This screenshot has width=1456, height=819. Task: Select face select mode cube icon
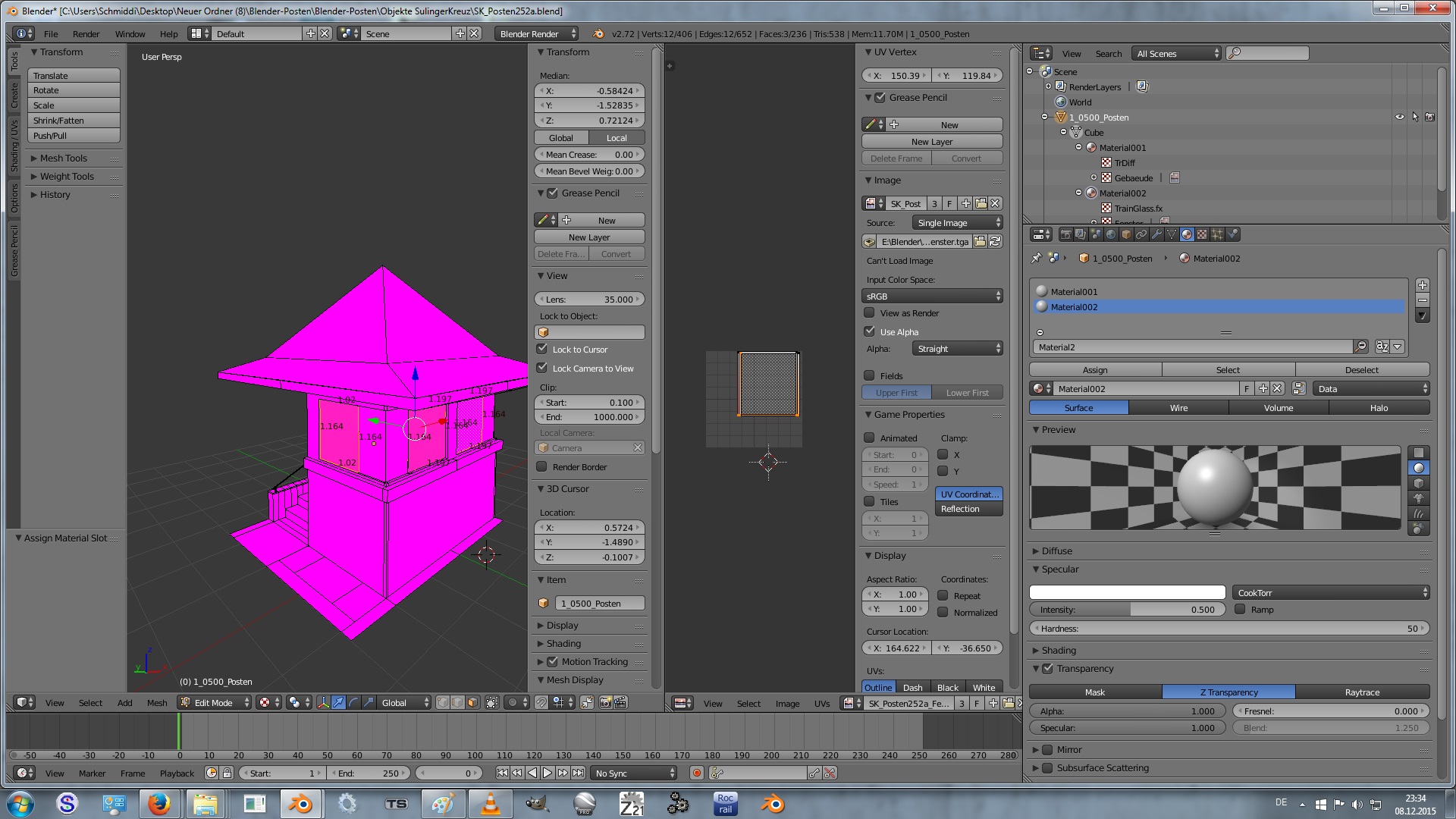472,702
